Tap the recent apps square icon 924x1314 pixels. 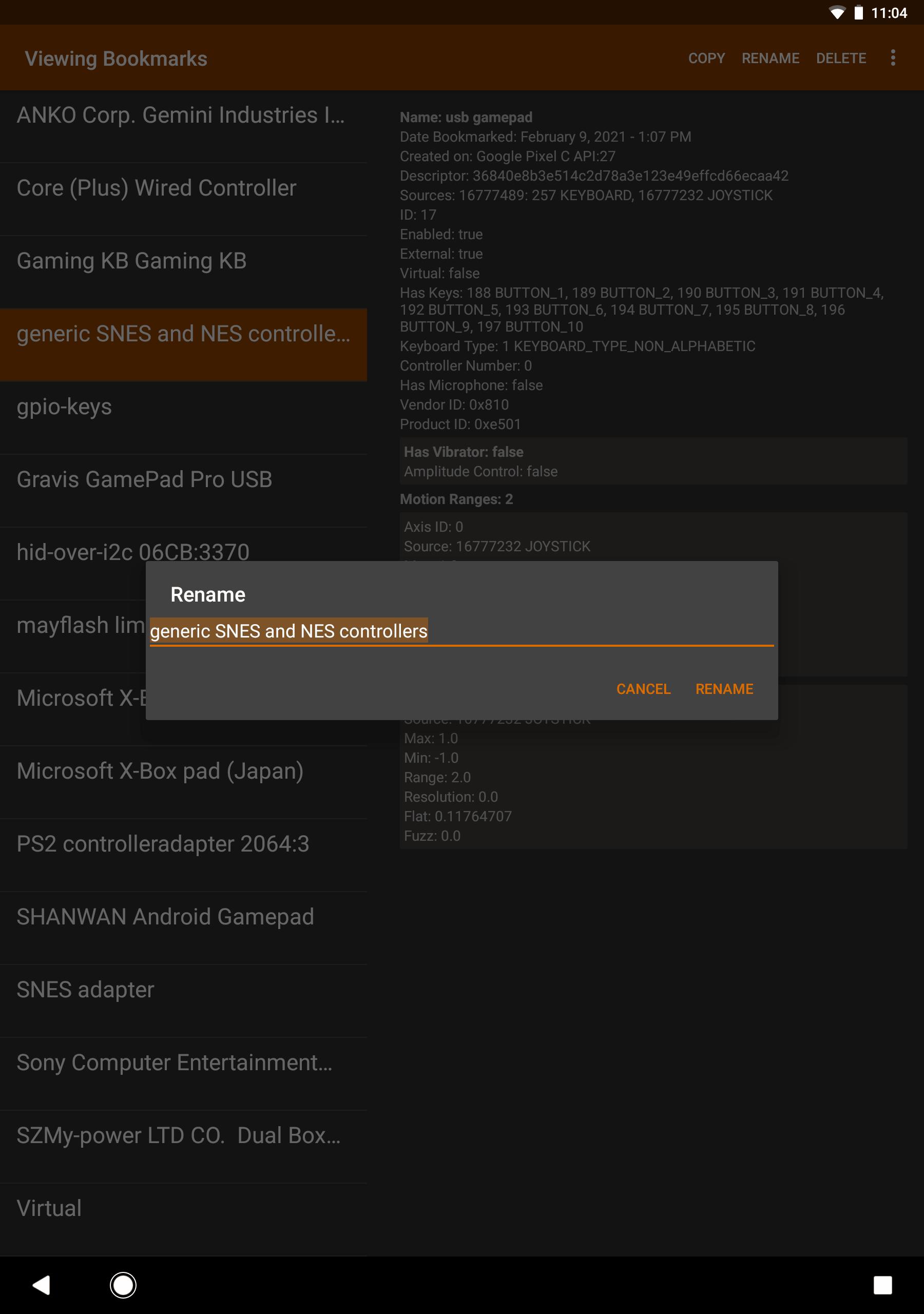click(x=882, y=1285)
